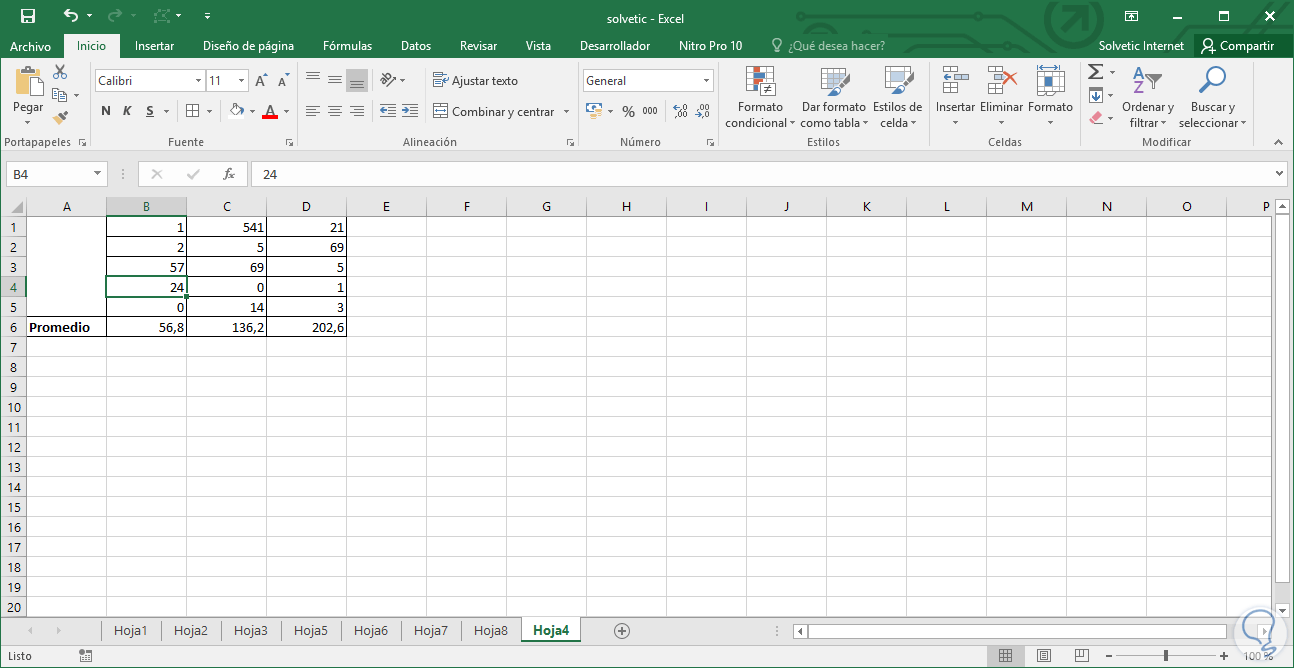Image resolution: width=1294 pixels, height=668 pixels.
Task: Increase the indent level
Action: point(409,111)
